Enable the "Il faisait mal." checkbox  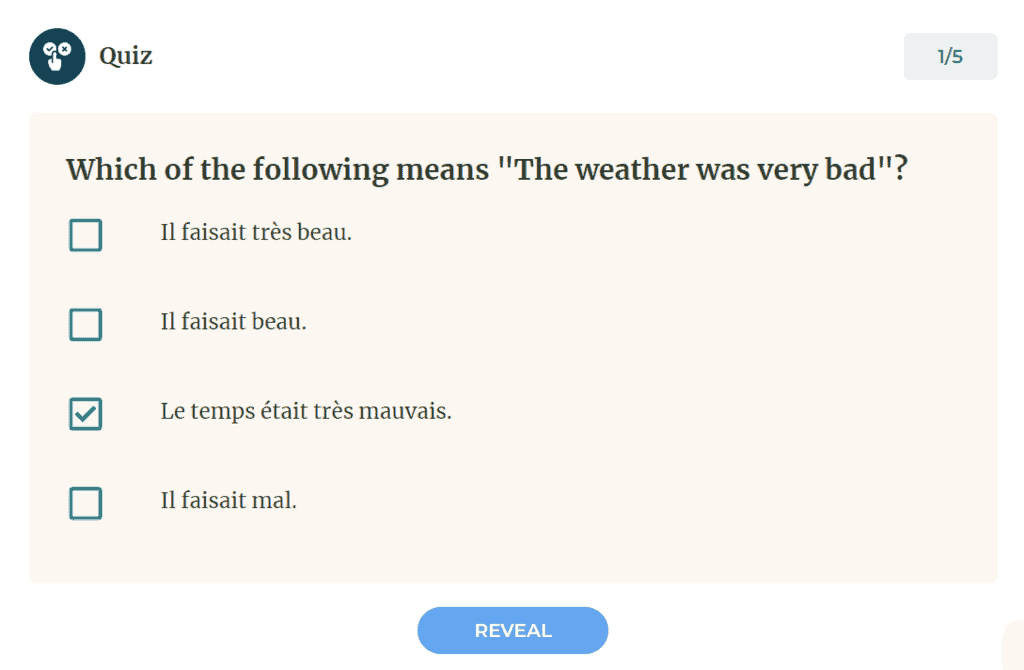coord(86,502)
